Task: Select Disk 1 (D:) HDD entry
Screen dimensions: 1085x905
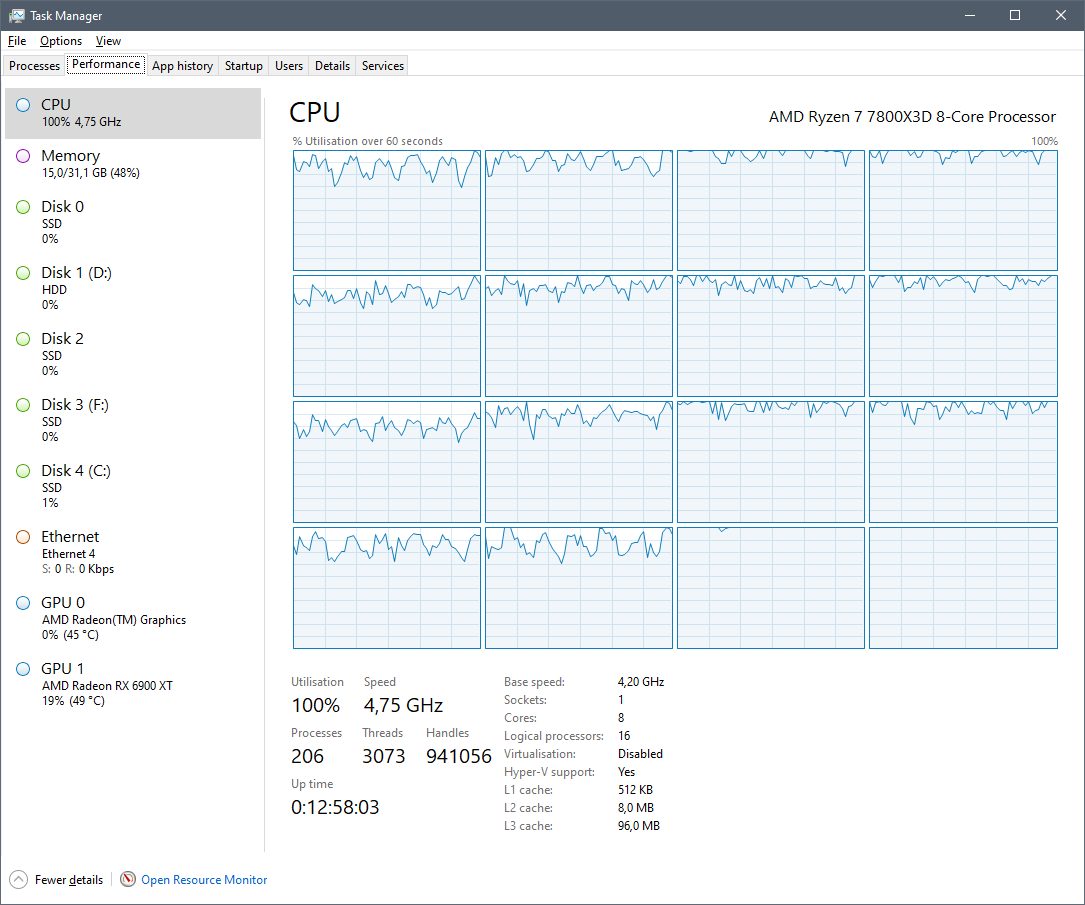Action: pos(76,288)
